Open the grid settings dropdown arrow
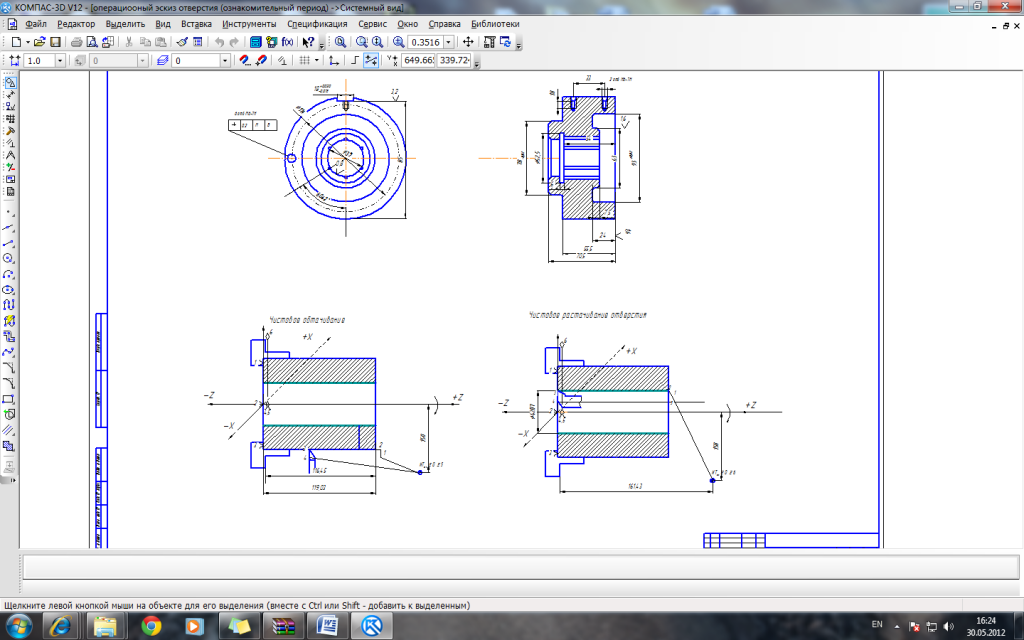This screenshot has height=640, width=1024. pos(317,60)
